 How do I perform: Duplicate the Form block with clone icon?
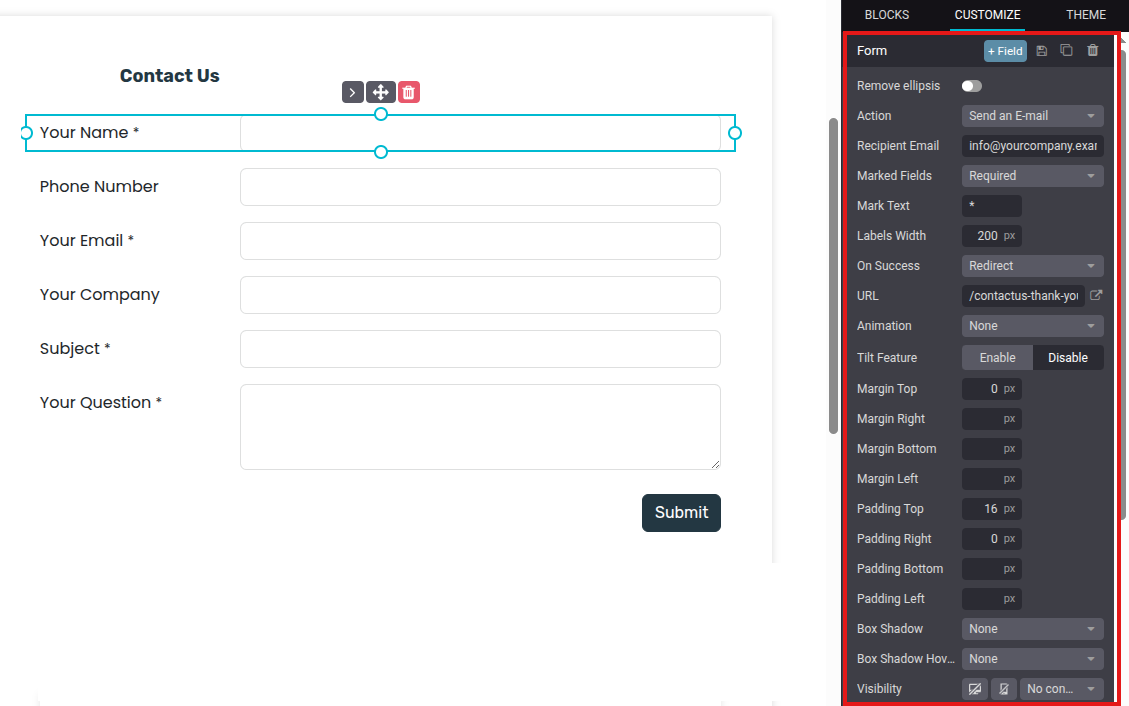1067,51
